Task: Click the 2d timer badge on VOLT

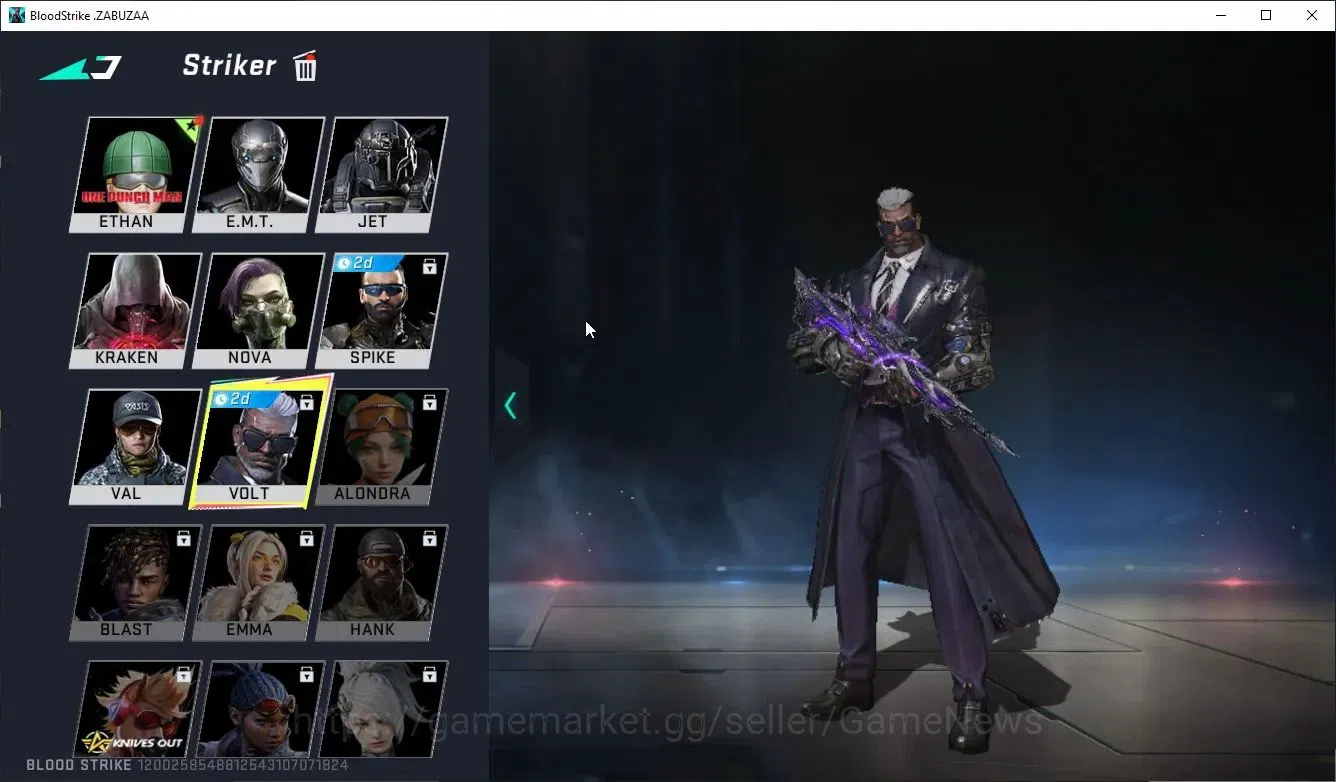Action: 244,399
